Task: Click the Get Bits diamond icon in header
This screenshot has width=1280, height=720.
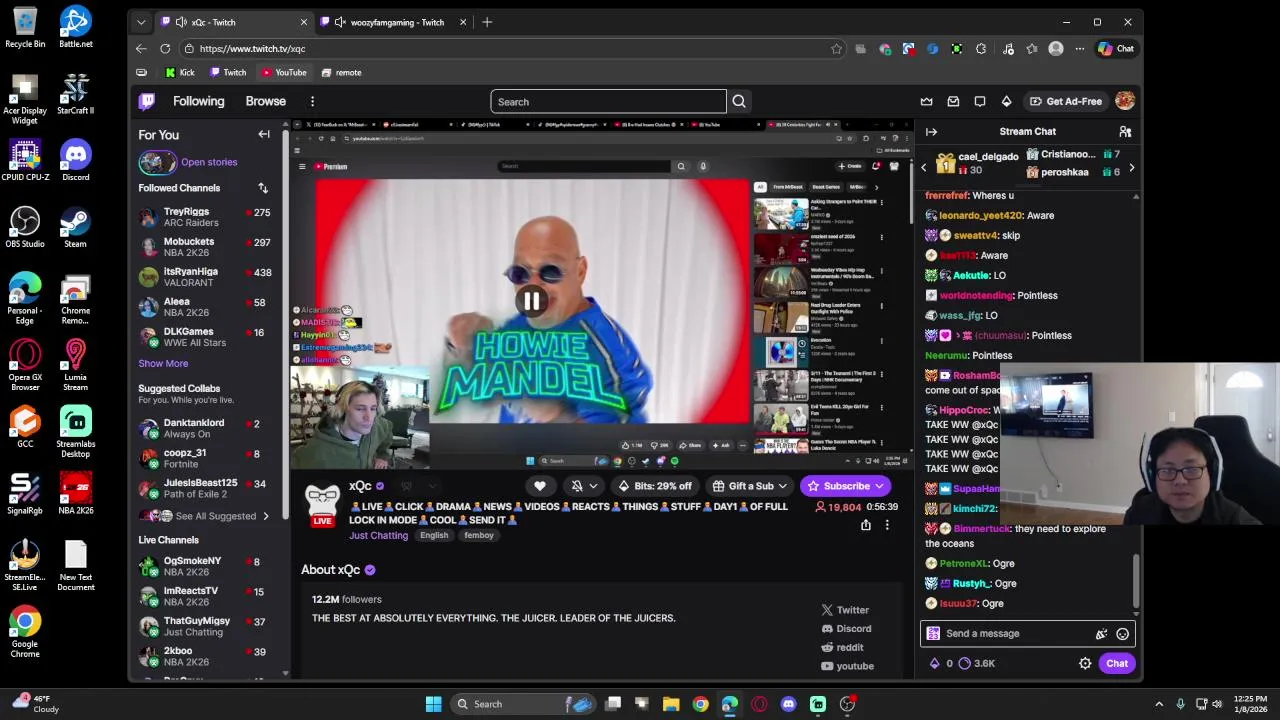Action: (x=1006, y=101)
